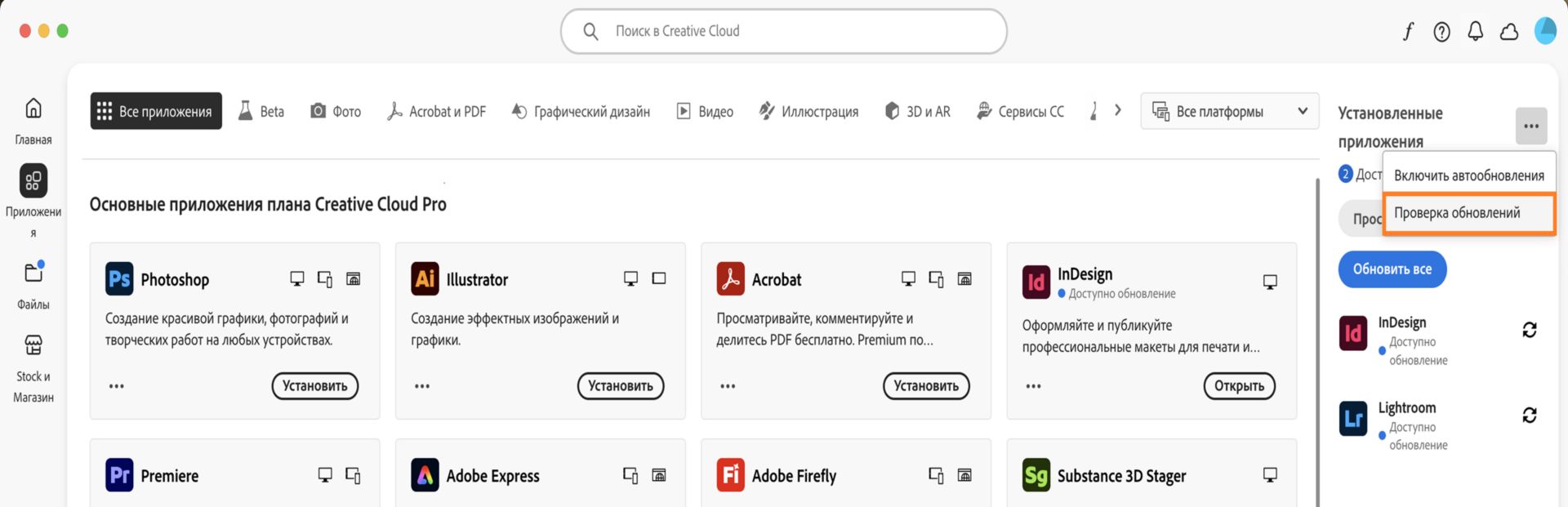Open more options for Illustrator card
This screenshot has height=507, width=1568.
click(x=422, y=386)
